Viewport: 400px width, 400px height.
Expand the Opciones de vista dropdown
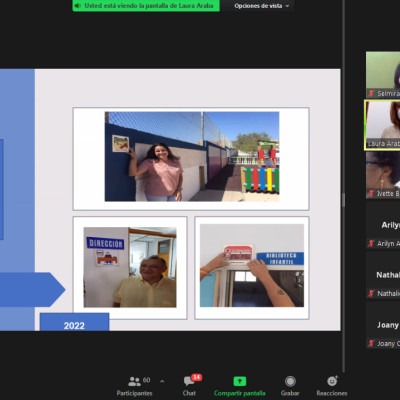point(262,6)
